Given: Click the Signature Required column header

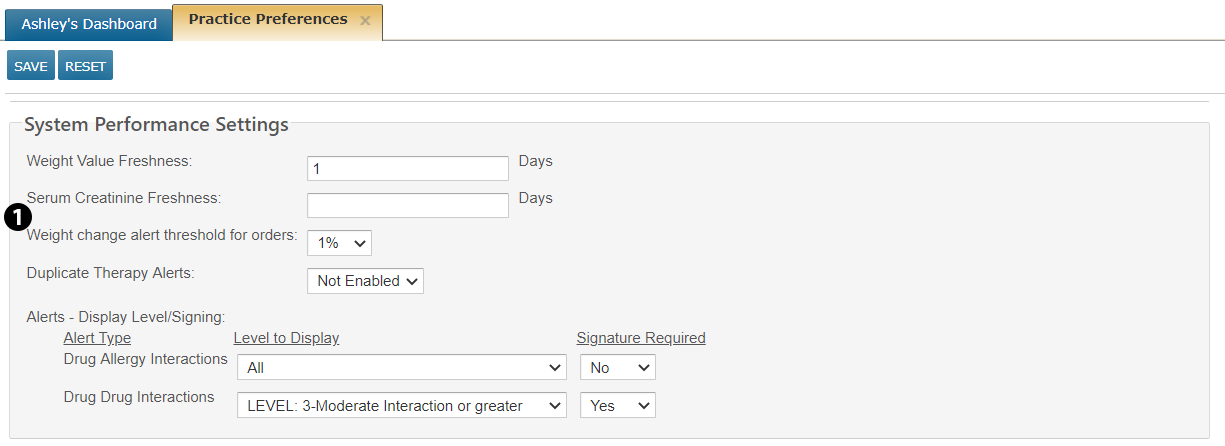Looking at the screenshot, I should 641,338.
